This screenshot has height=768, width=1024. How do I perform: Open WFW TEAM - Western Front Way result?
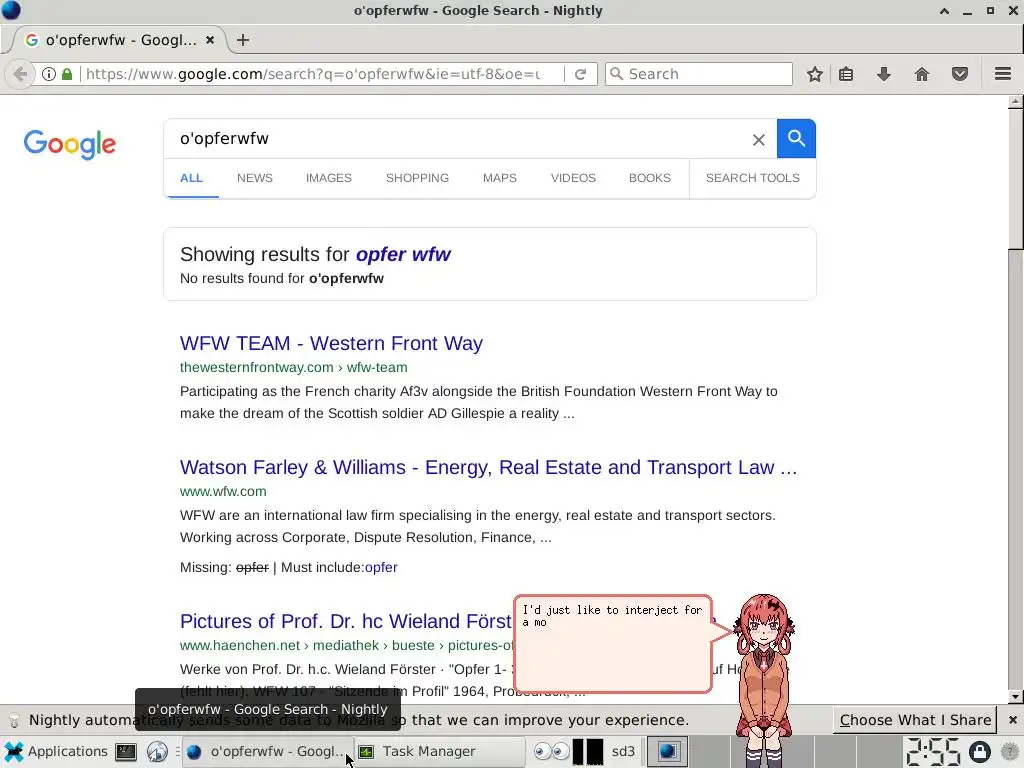click(x=331, y=343)
